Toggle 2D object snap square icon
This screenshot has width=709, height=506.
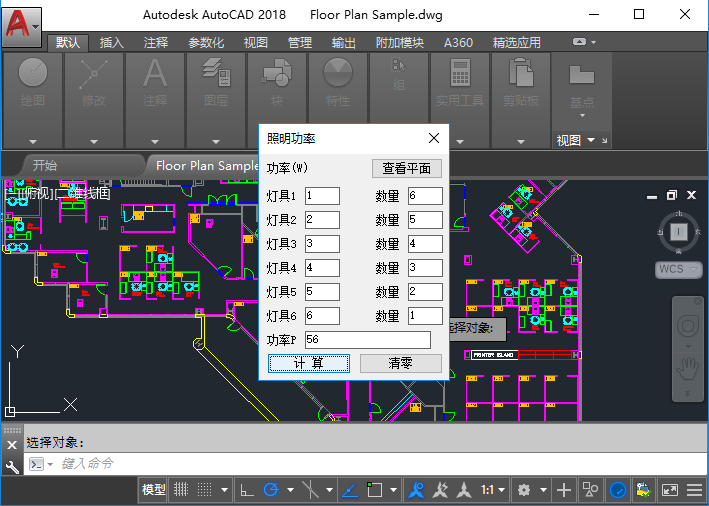tap(374, 490)
